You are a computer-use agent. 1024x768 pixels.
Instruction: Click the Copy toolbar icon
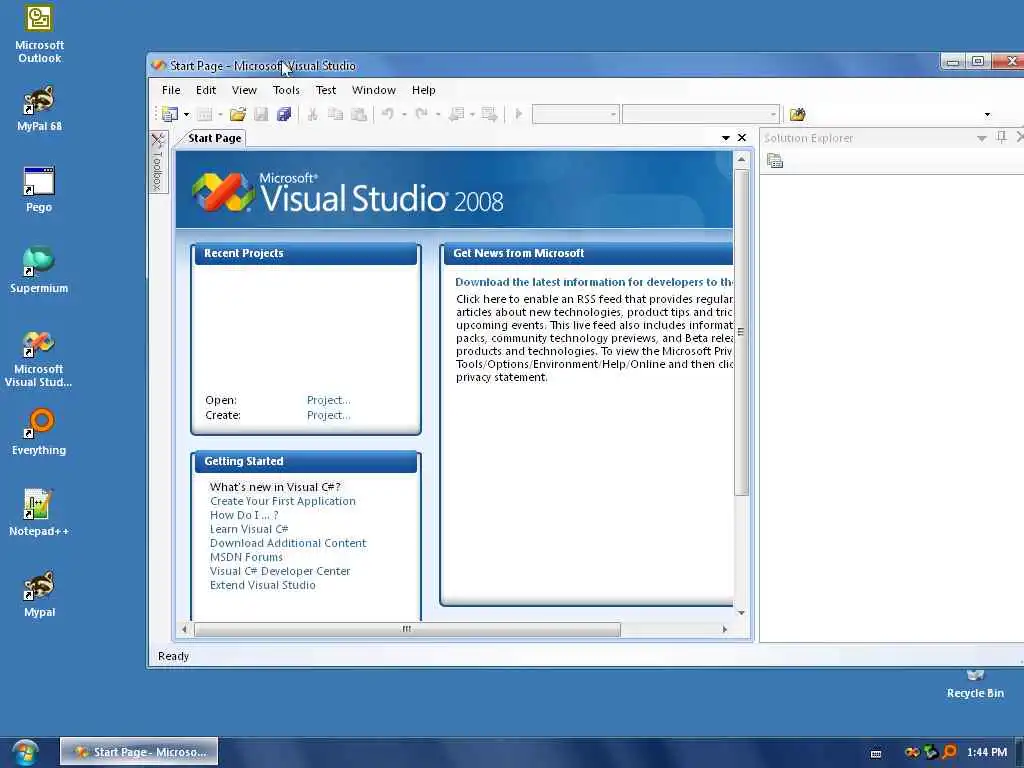[336, 114]
